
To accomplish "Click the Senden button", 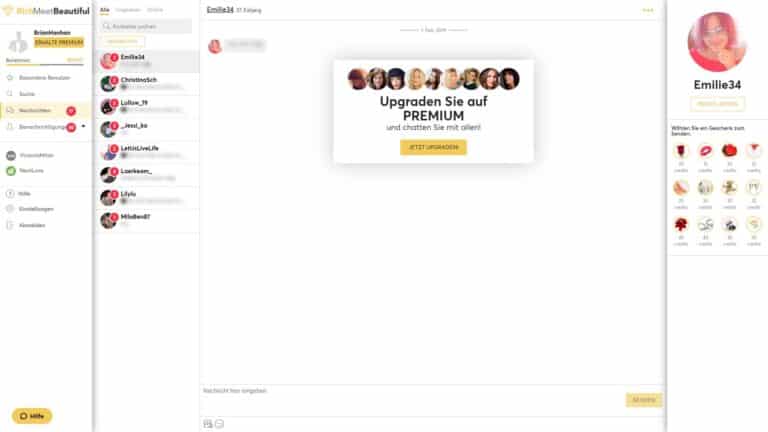I will point(644,400).
